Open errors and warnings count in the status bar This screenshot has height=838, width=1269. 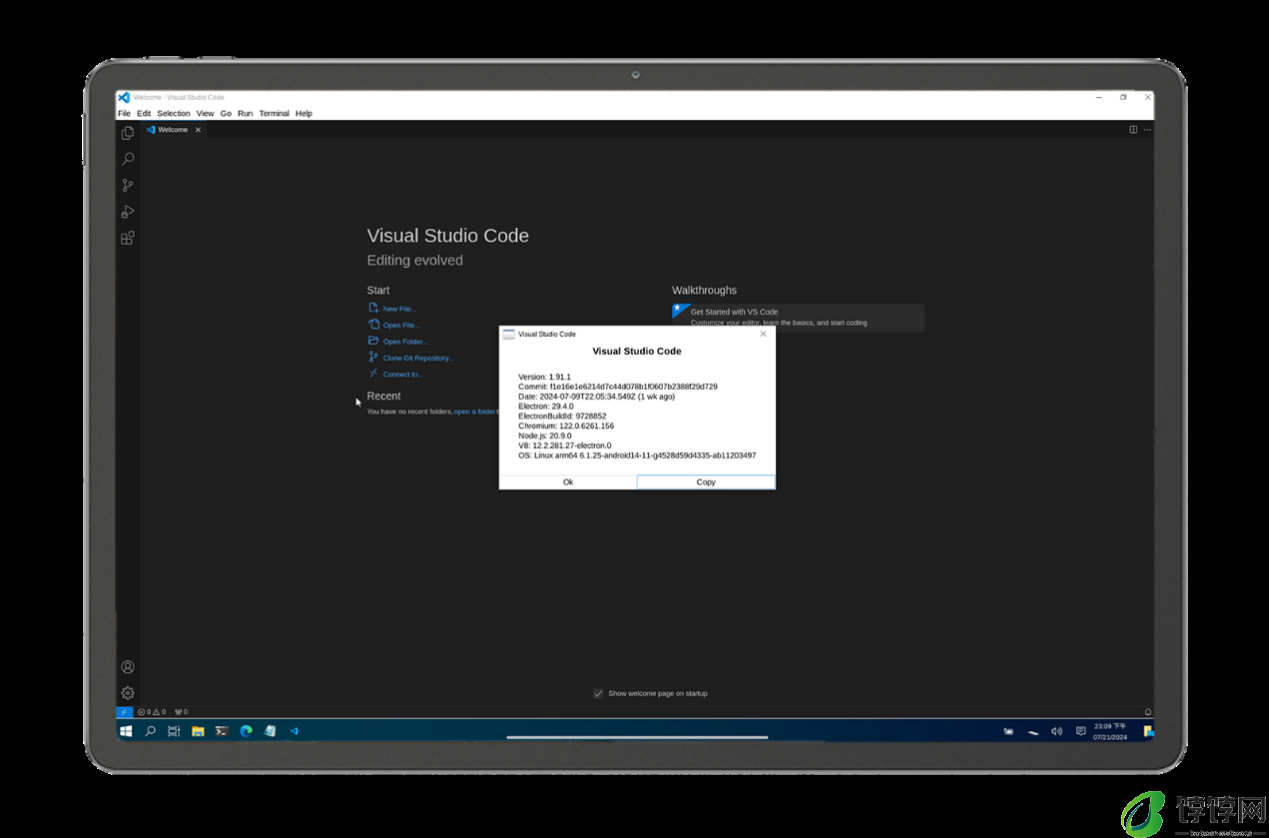pyautogui.click(x=152, y=712)
